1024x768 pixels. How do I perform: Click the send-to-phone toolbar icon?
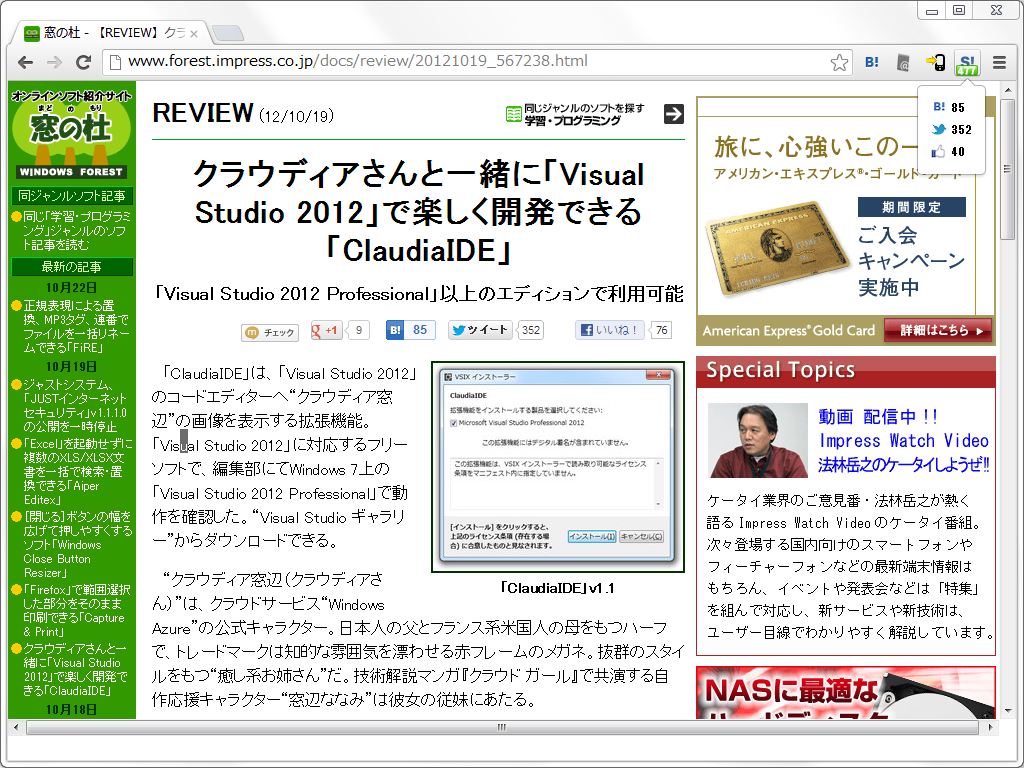pyautogui.click(x=934, y=61)
